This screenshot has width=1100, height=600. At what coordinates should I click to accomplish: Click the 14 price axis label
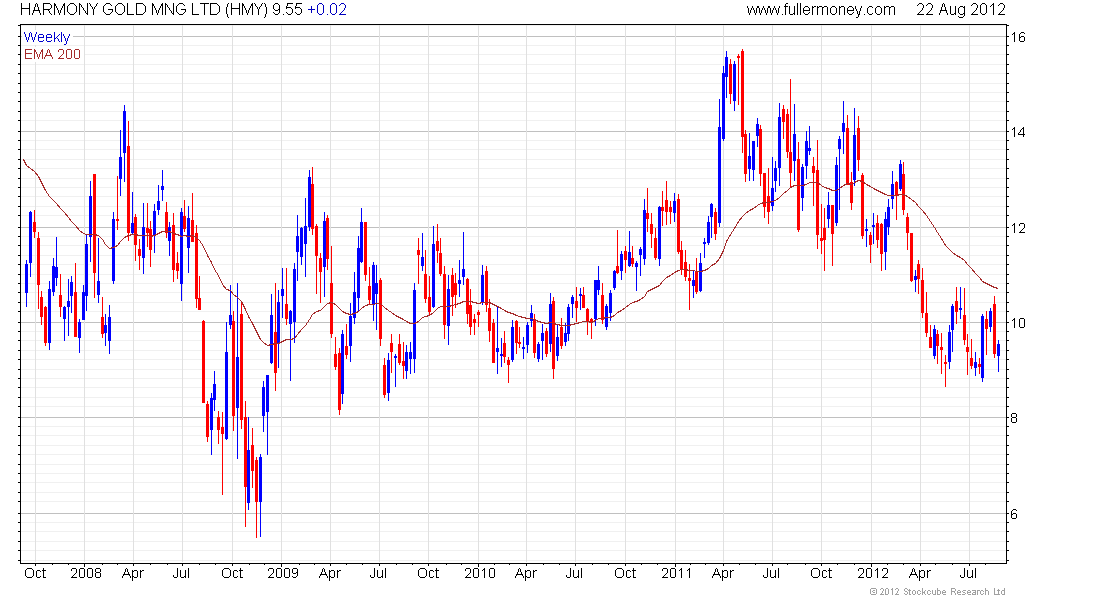1017,132
